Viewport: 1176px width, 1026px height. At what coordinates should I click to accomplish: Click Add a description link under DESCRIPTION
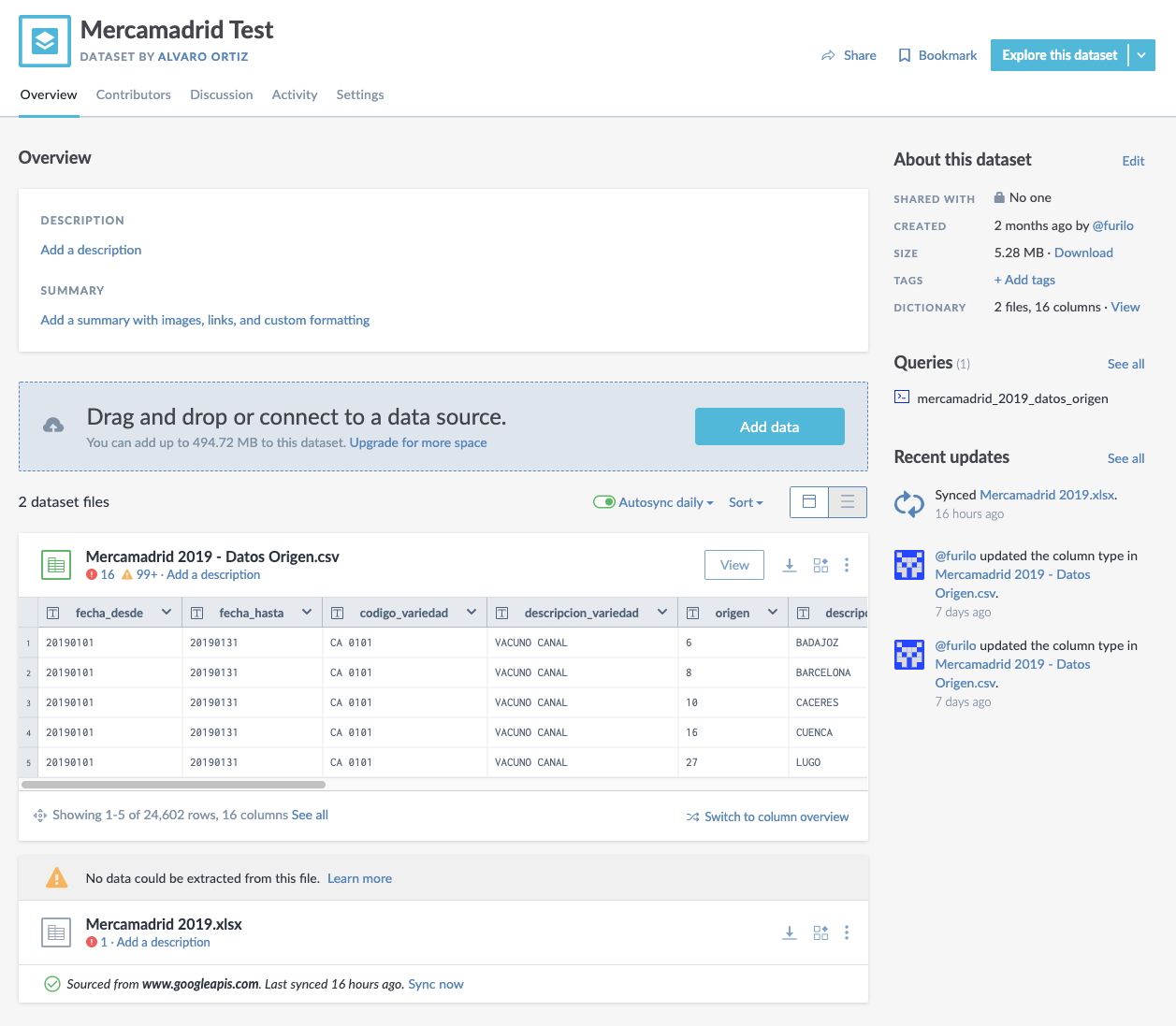tap(91, 250)
